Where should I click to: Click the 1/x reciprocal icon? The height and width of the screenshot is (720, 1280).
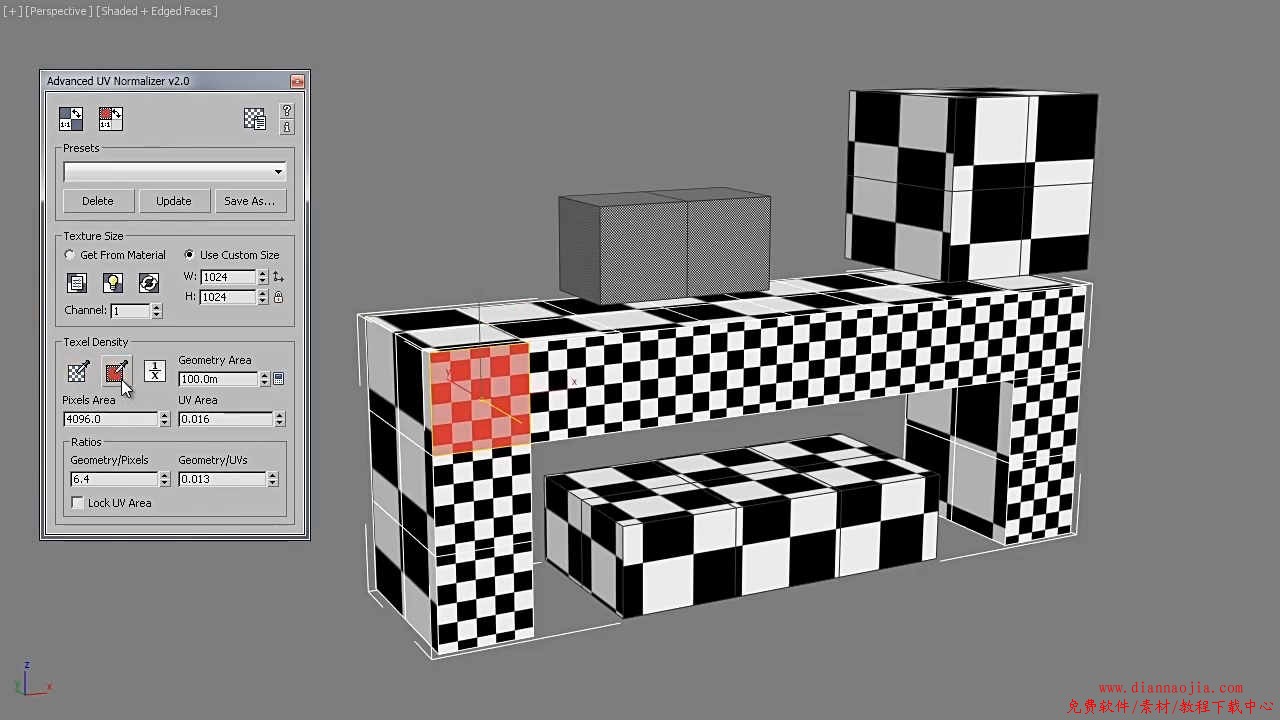(x=155, y=371)
